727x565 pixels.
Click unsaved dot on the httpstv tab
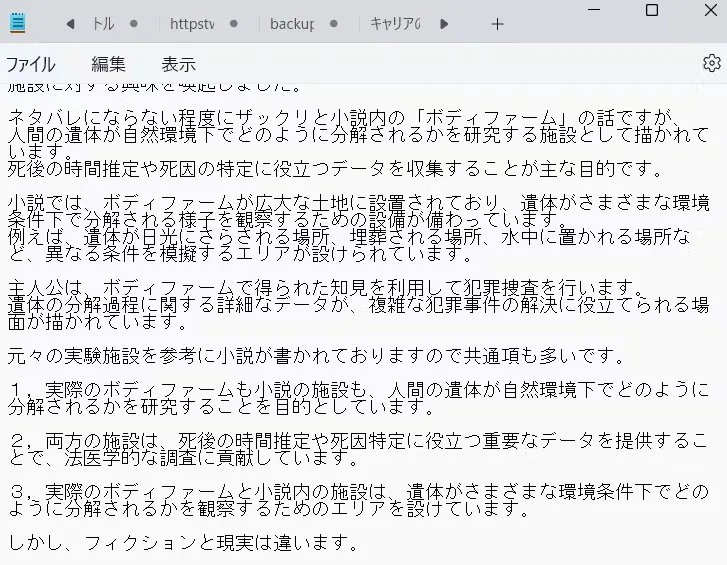point(233,24)
